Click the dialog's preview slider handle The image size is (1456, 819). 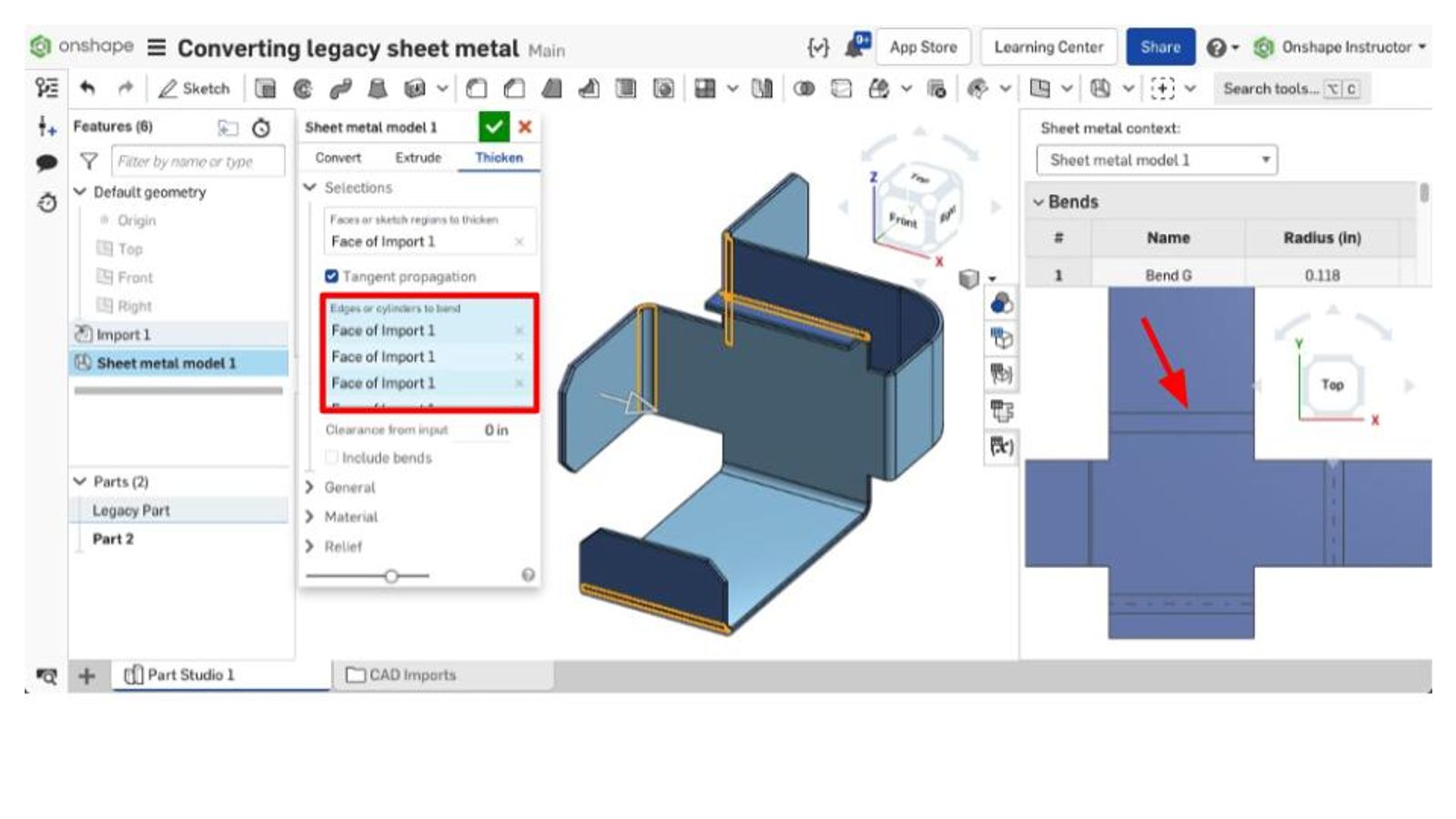click(391, 576)
